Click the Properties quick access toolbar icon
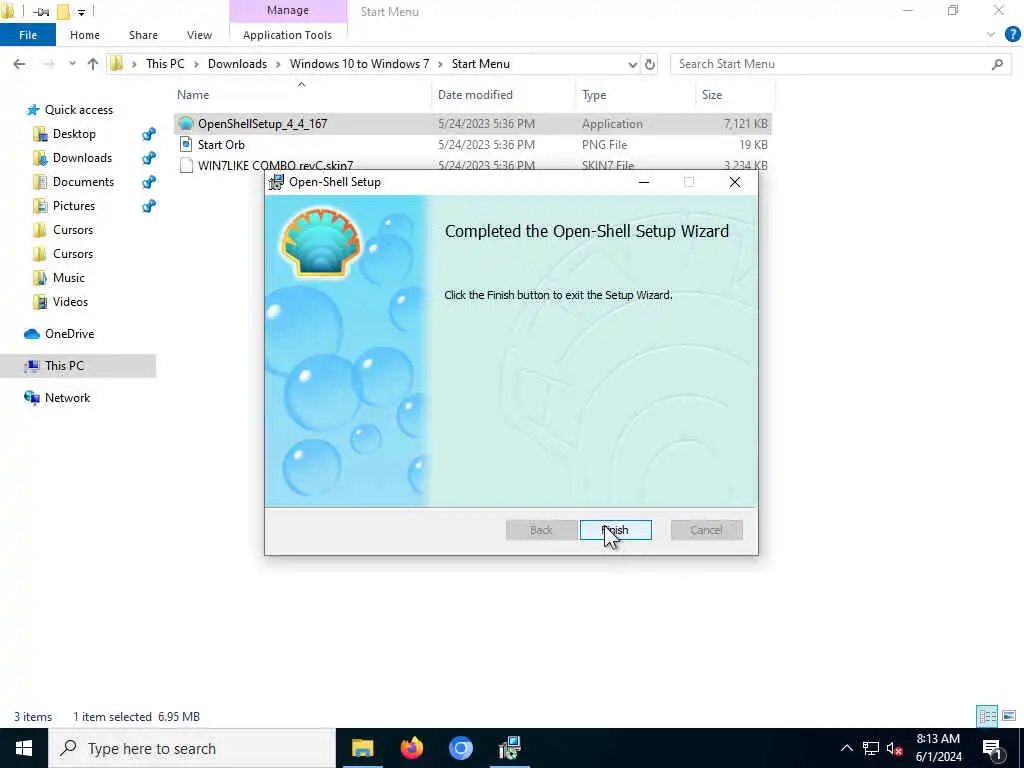The height and width of the screenshot is (768, 1024). click(40, 12)
